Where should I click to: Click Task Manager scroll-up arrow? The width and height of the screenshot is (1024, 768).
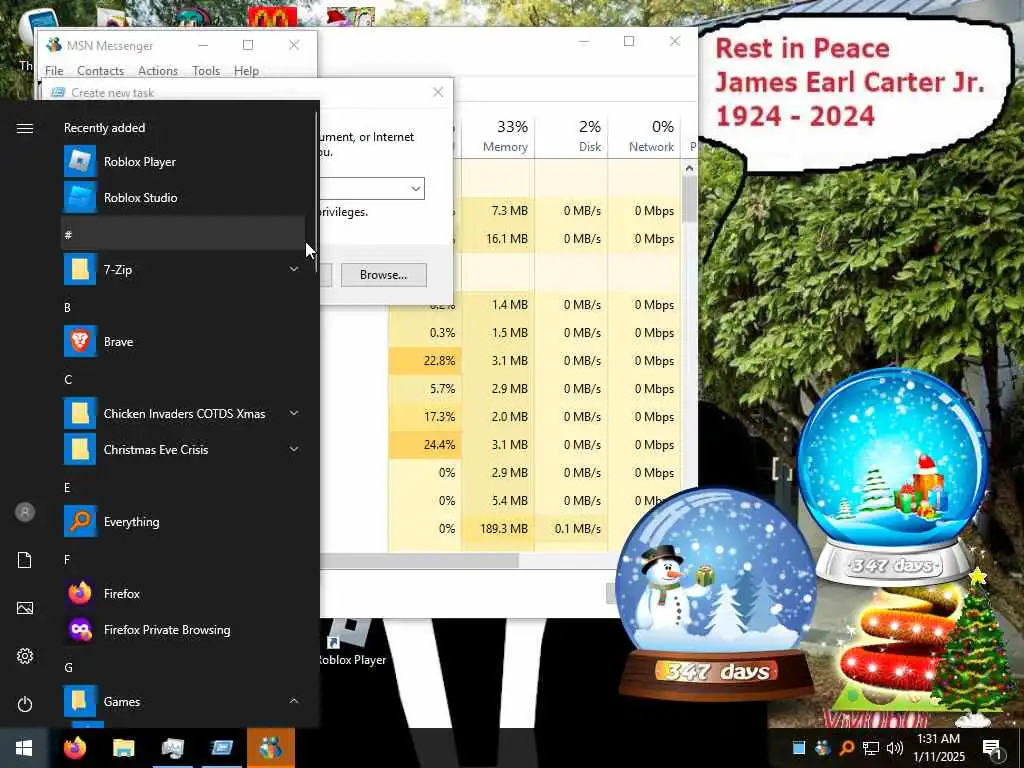(x=690, y=168)
